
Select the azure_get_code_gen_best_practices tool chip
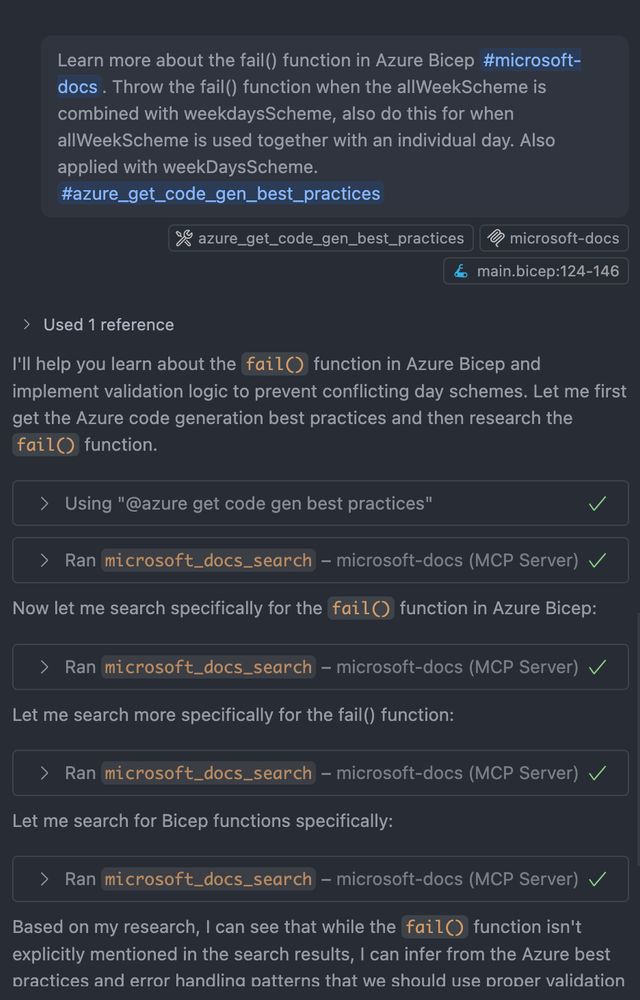[x=321, y=239]
